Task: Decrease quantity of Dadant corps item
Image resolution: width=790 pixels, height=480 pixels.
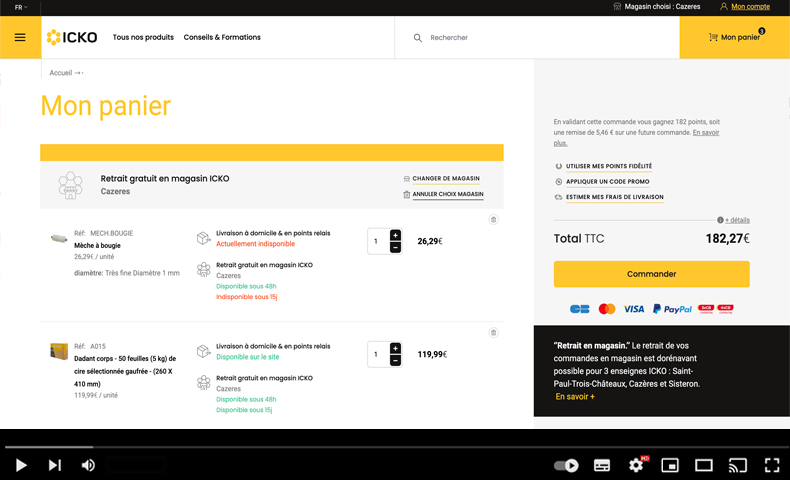Action: point(396,360)
